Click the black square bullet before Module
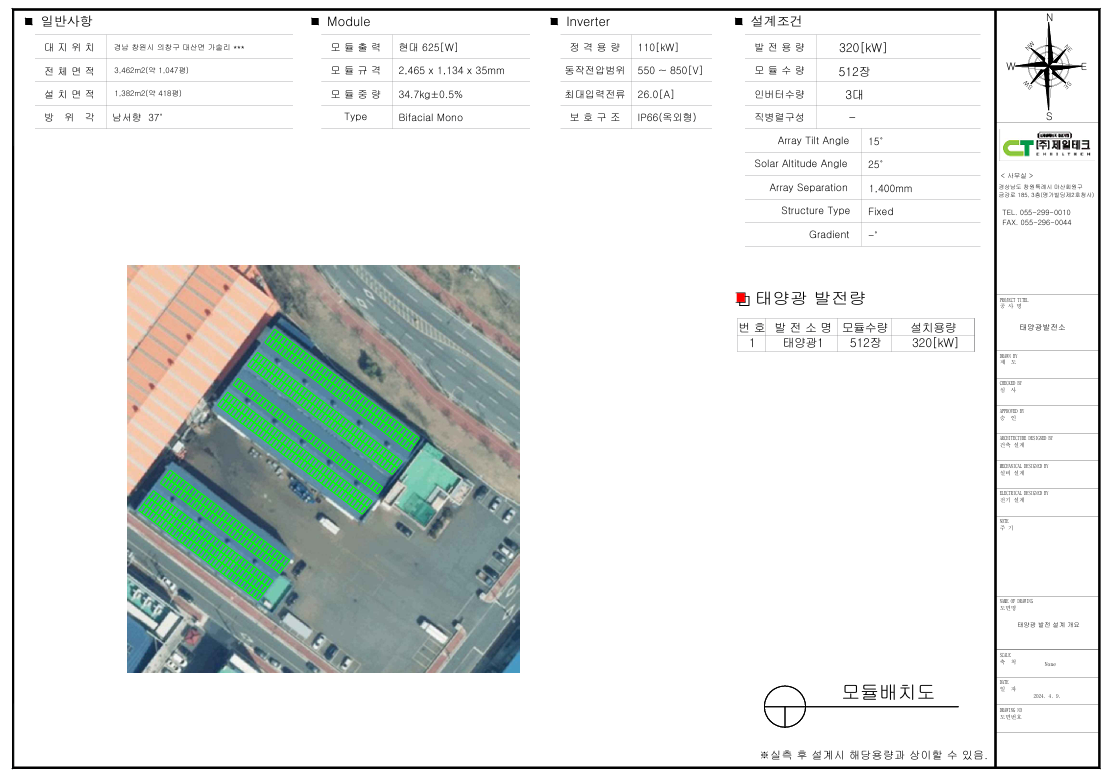This screenshot has height=776, width=1117. [315, 22]
